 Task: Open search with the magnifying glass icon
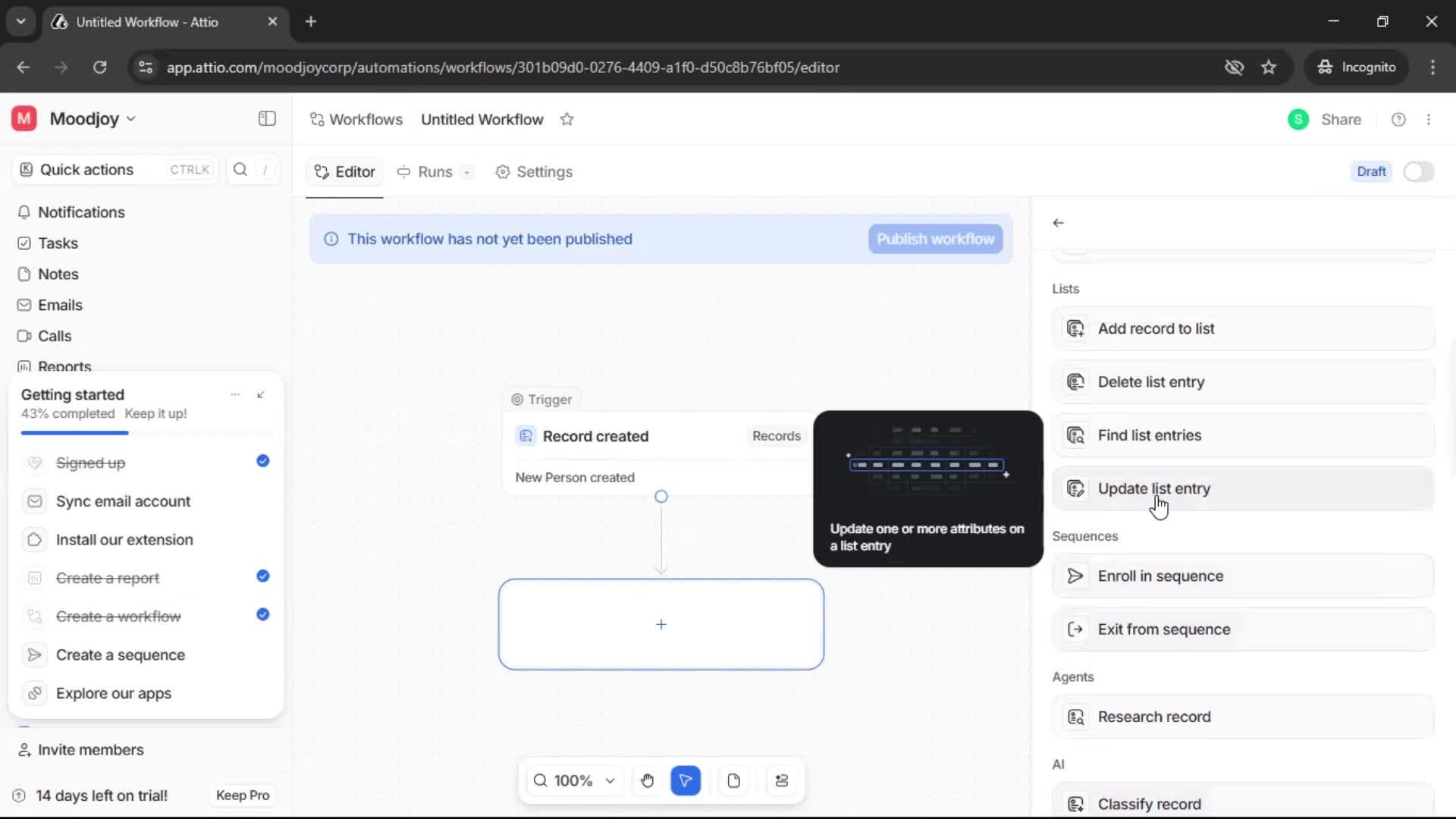click(240, 169)
